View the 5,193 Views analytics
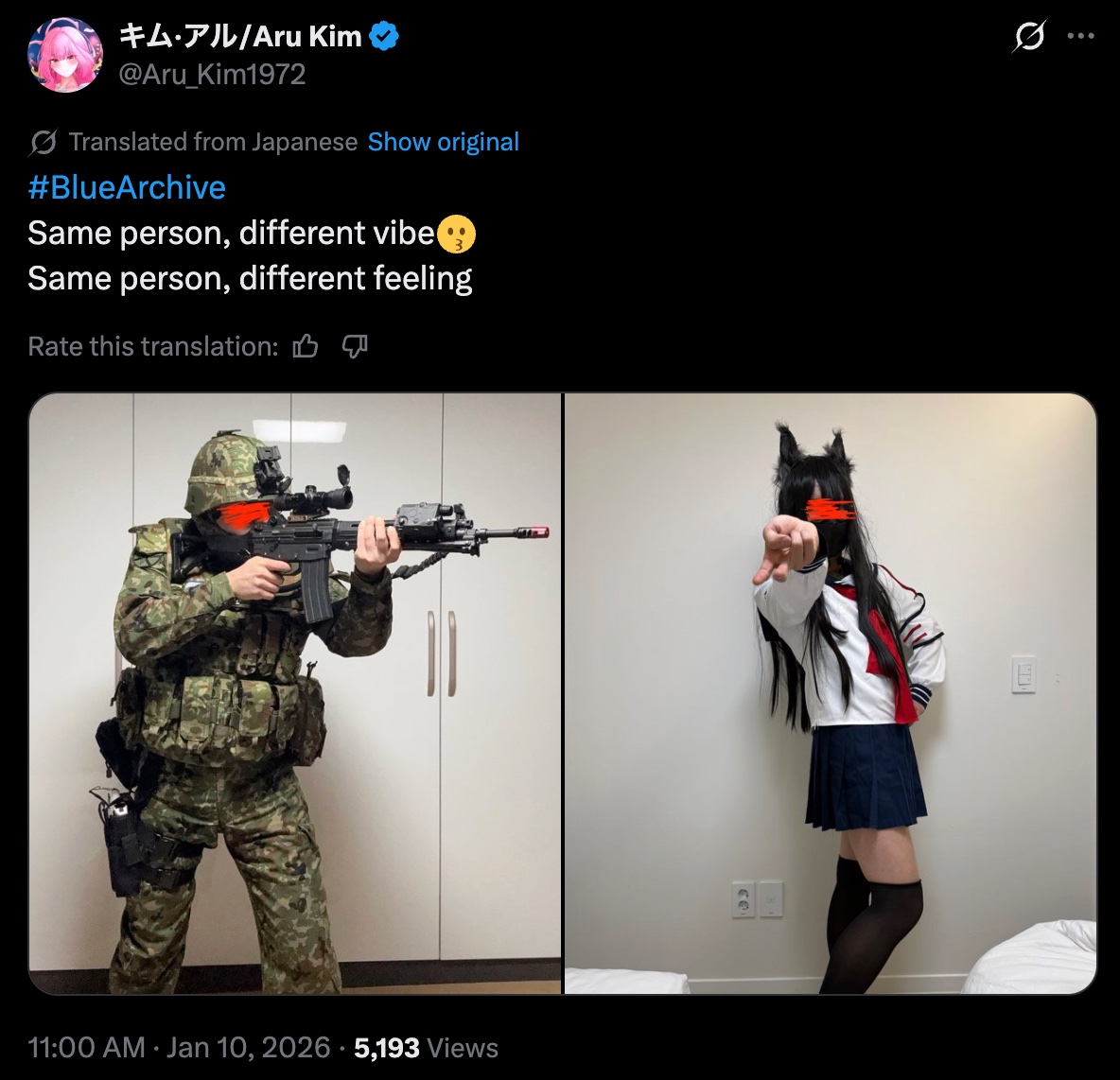Image resolution: width=1120 pixels, height=1080 pixels. point(426,1047)
